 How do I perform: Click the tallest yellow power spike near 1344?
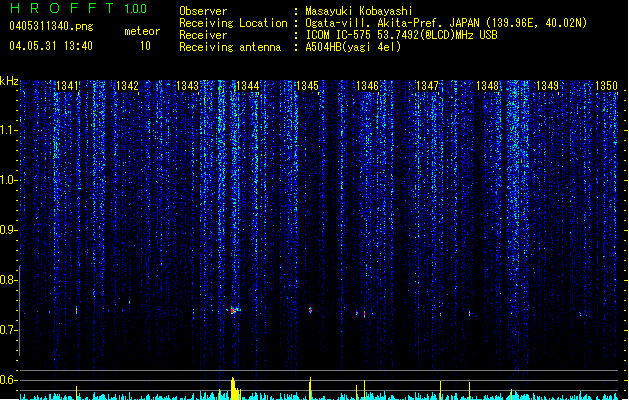(x=234, y=388)
